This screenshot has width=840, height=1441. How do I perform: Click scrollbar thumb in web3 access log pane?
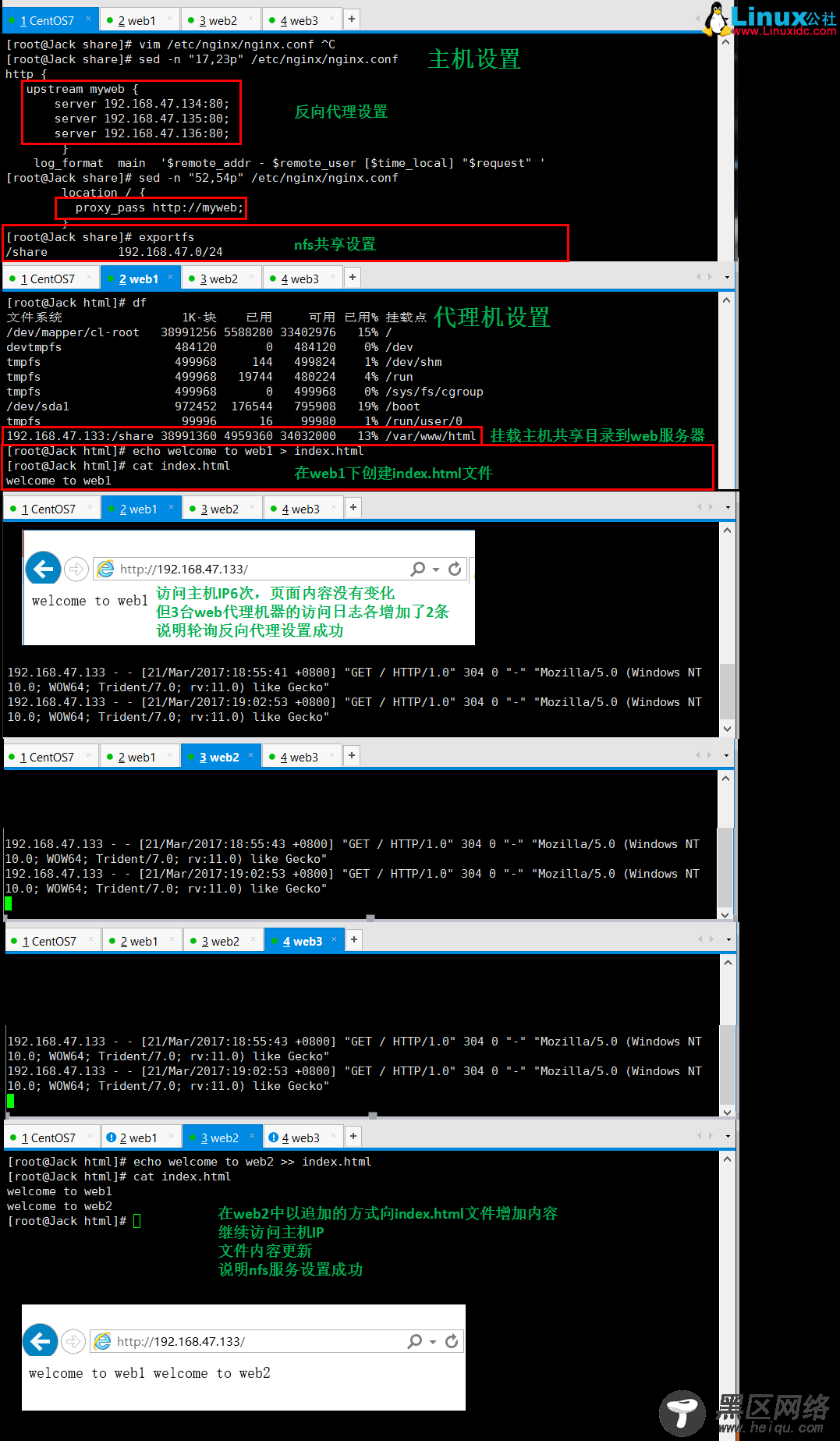tap(728, 1065)
